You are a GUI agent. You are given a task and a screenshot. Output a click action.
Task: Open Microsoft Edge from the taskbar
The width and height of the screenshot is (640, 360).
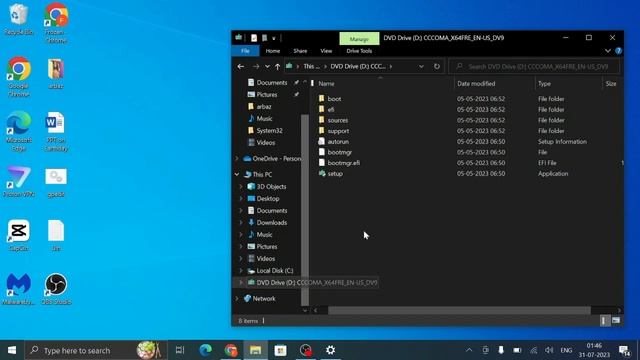click(x=205, y=350)
